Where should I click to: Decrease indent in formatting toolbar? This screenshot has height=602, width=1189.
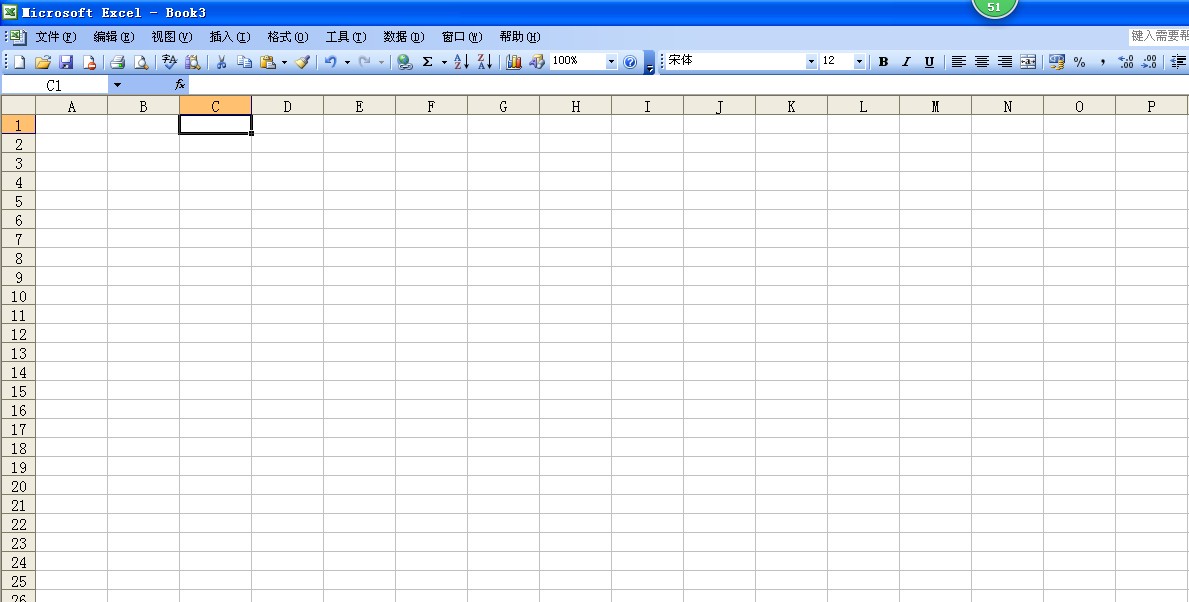pos(1178,62)
